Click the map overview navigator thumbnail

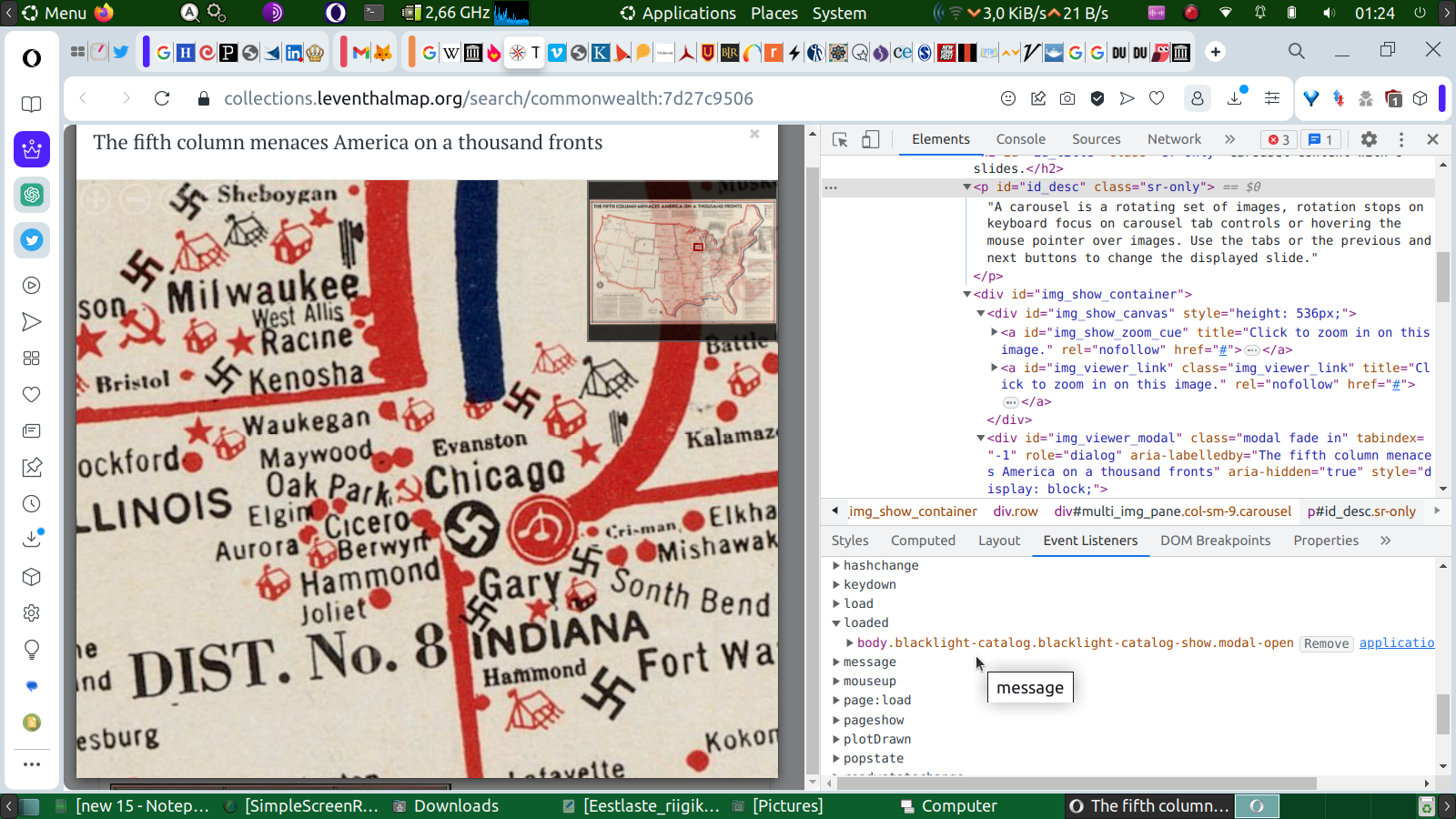[682, 262]
